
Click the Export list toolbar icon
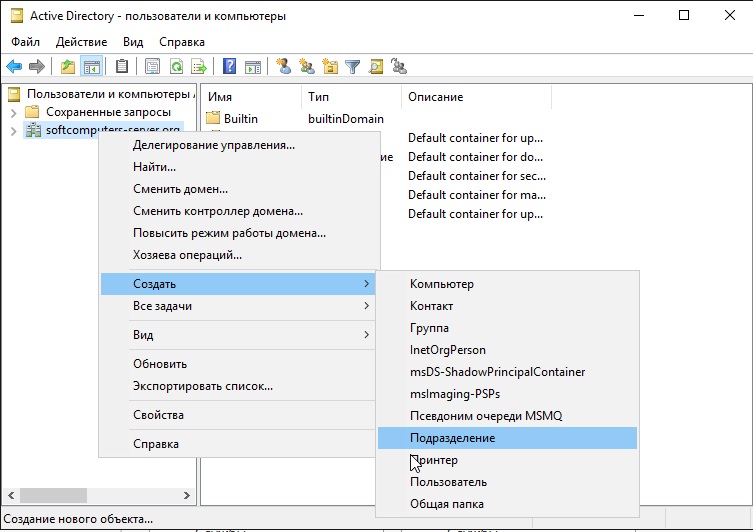(199, 67)
